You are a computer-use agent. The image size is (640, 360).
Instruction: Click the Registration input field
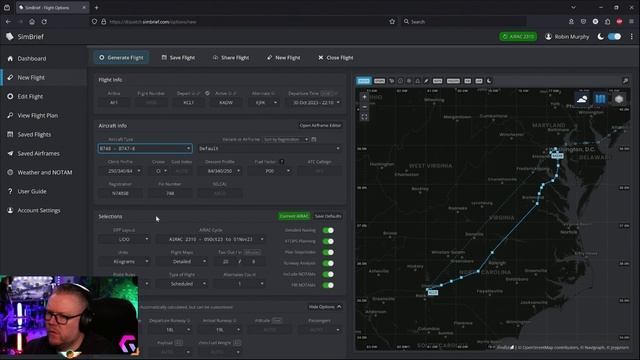tap(120, 193)
